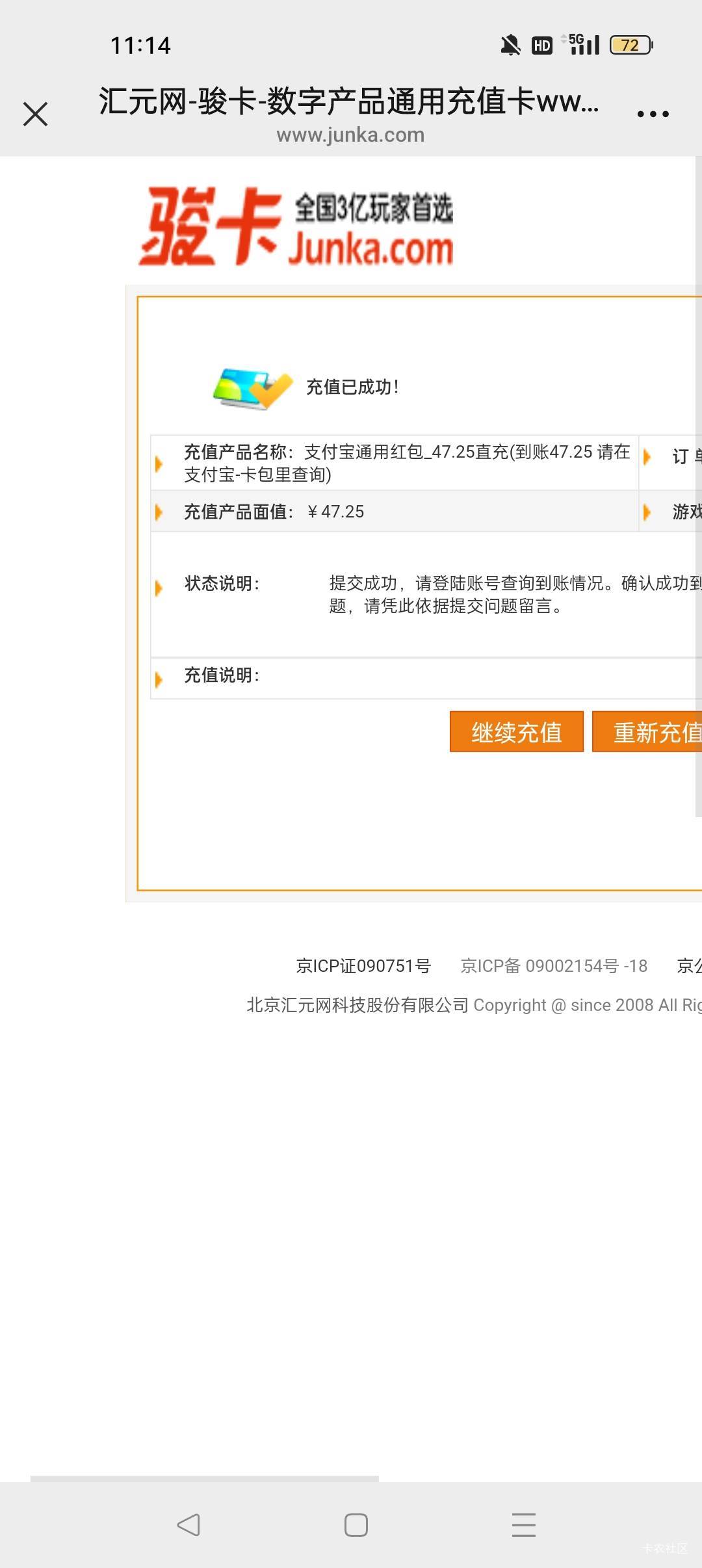This screenshot has width=702, height=1568.
Task: Tap the recharge success card icon
Action: (253, 388)
